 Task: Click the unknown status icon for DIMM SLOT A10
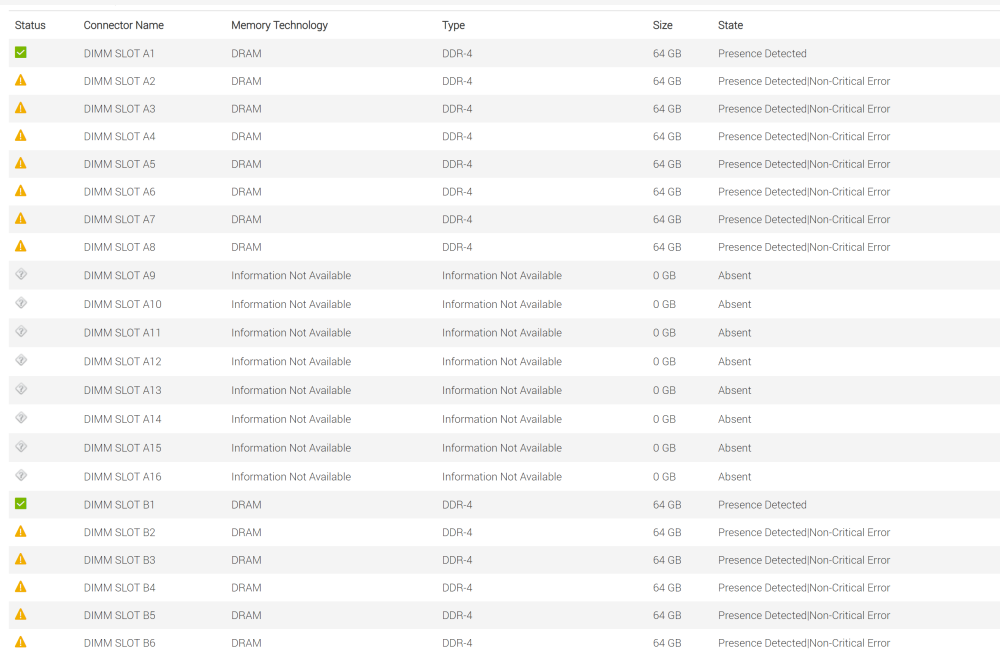pos(21,303)
